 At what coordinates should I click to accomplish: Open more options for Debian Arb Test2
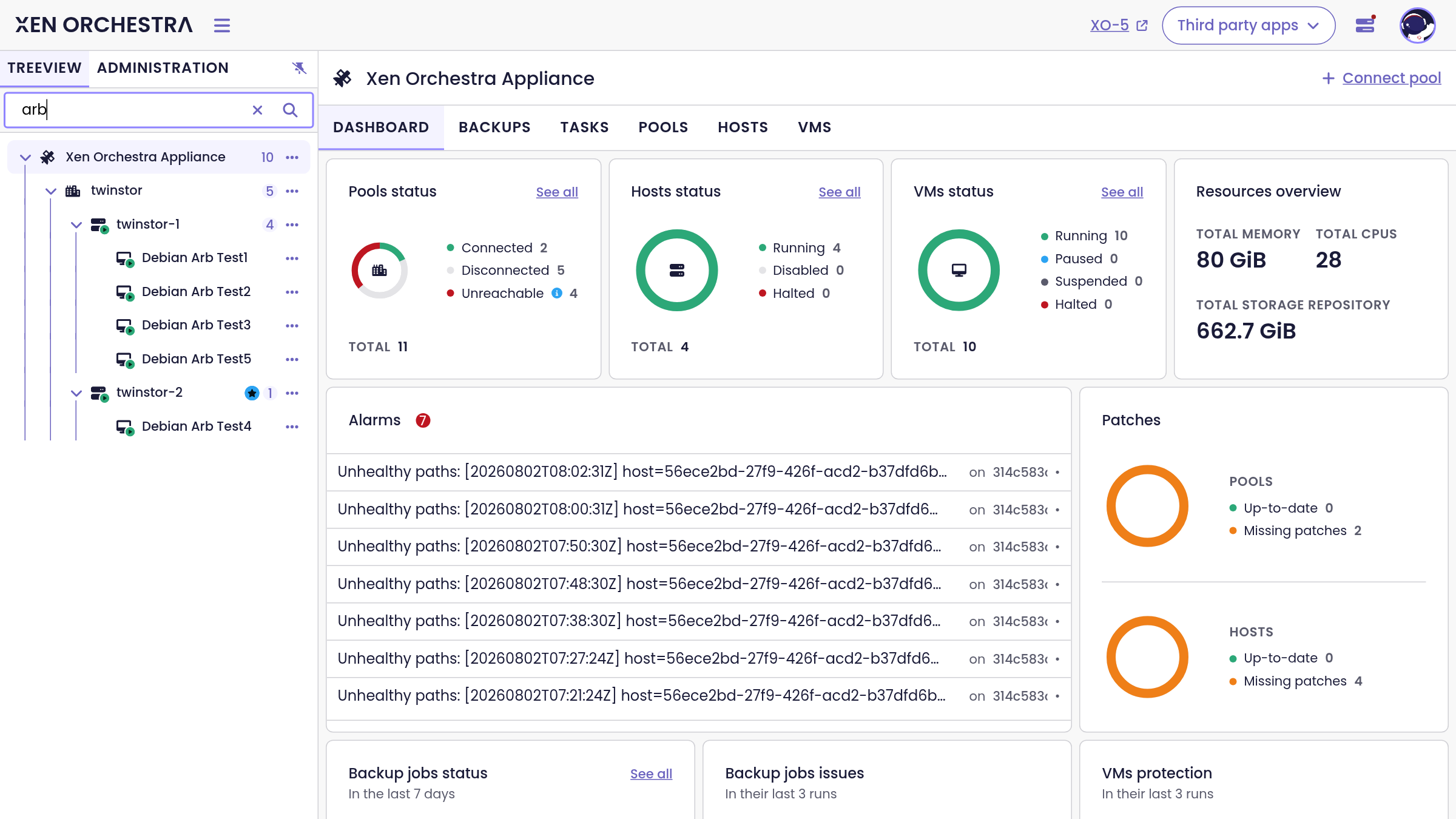[292, 292]
